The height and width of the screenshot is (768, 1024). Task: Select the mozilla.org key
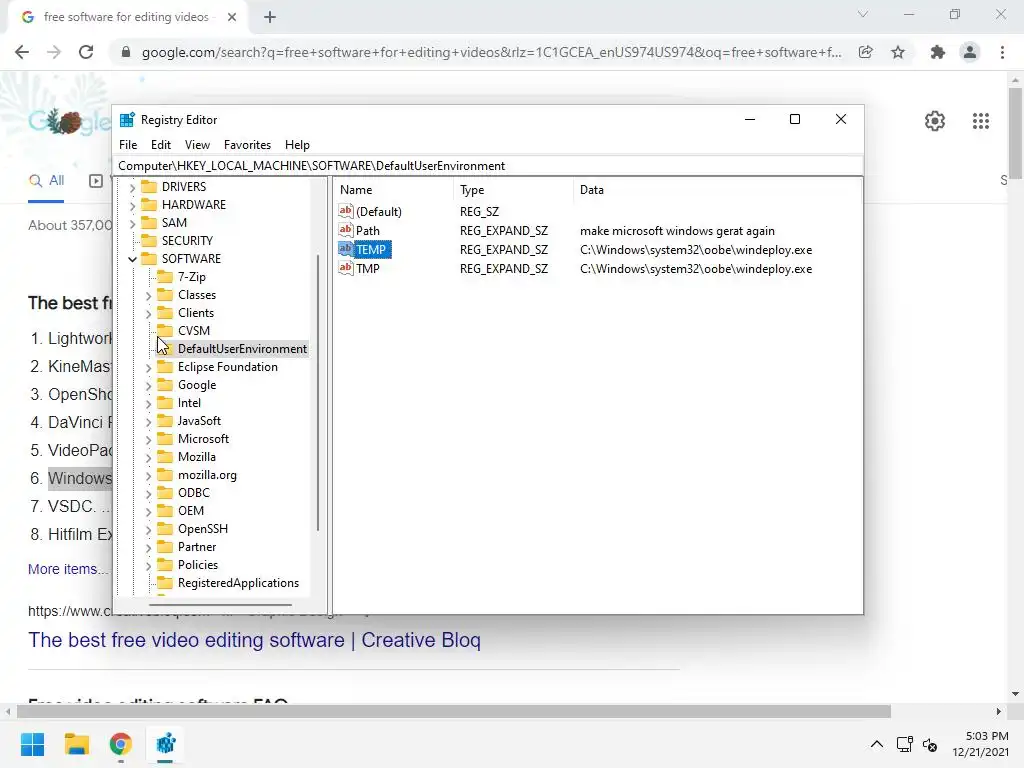point(207,475)
